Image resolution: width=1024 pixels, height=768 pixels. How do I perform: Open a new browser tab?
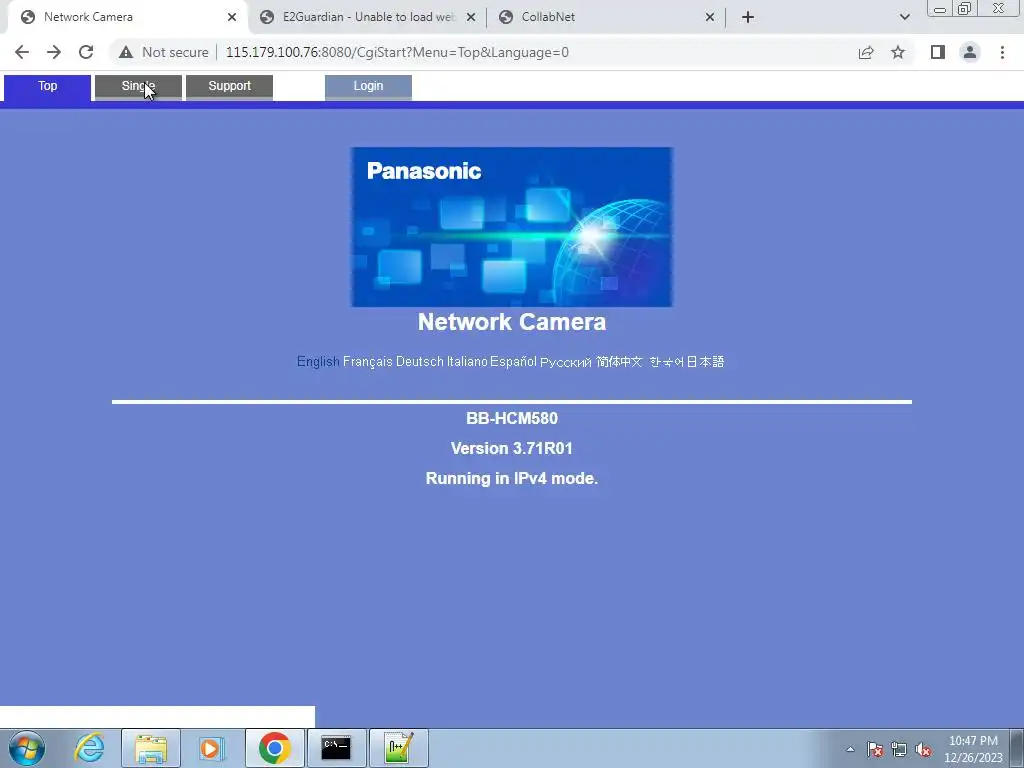(748, 17)
